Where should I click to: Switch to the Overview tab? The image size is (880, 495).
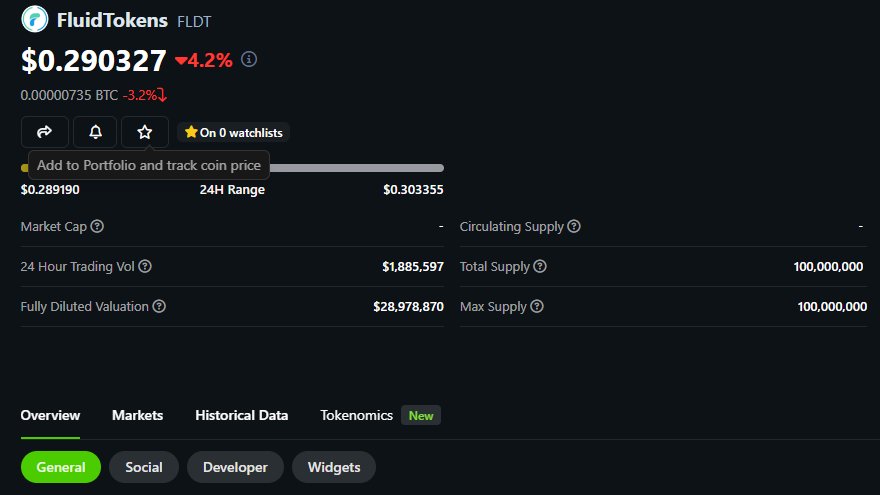coord(51,415)
